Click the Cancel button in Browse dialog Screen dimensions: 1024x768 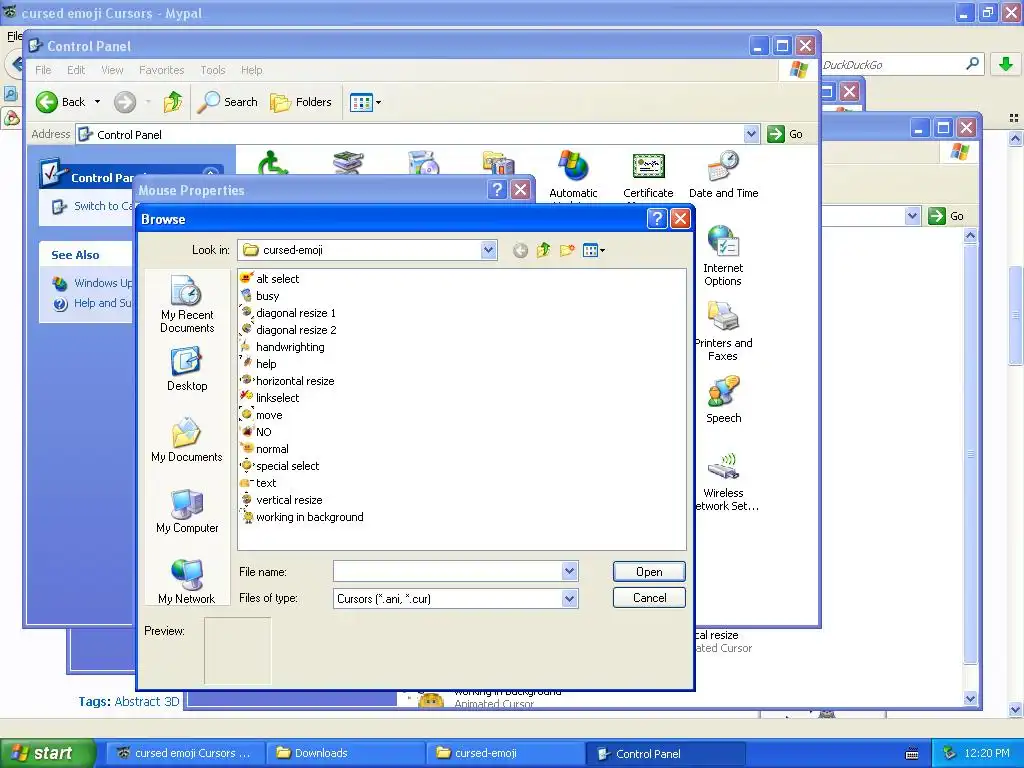[649, 598]
